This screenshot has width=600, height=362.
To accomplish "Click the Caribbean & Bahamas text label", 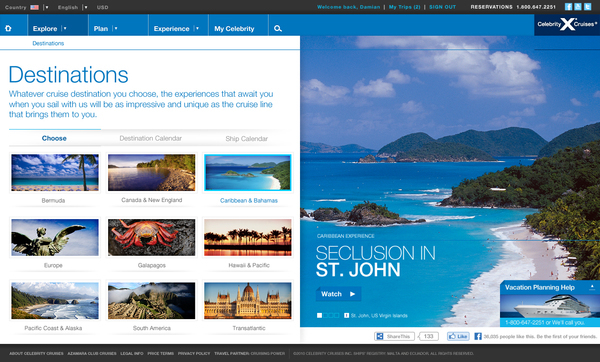I will pyautogui.click(x=249, y=201).
